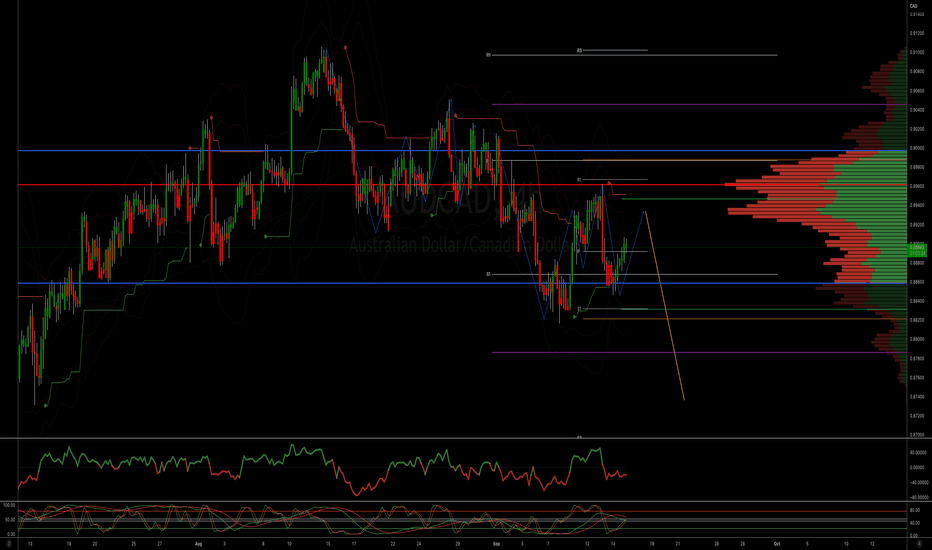
Task: Click the 0.87400 price axis label
Action: tap(918, 397)
